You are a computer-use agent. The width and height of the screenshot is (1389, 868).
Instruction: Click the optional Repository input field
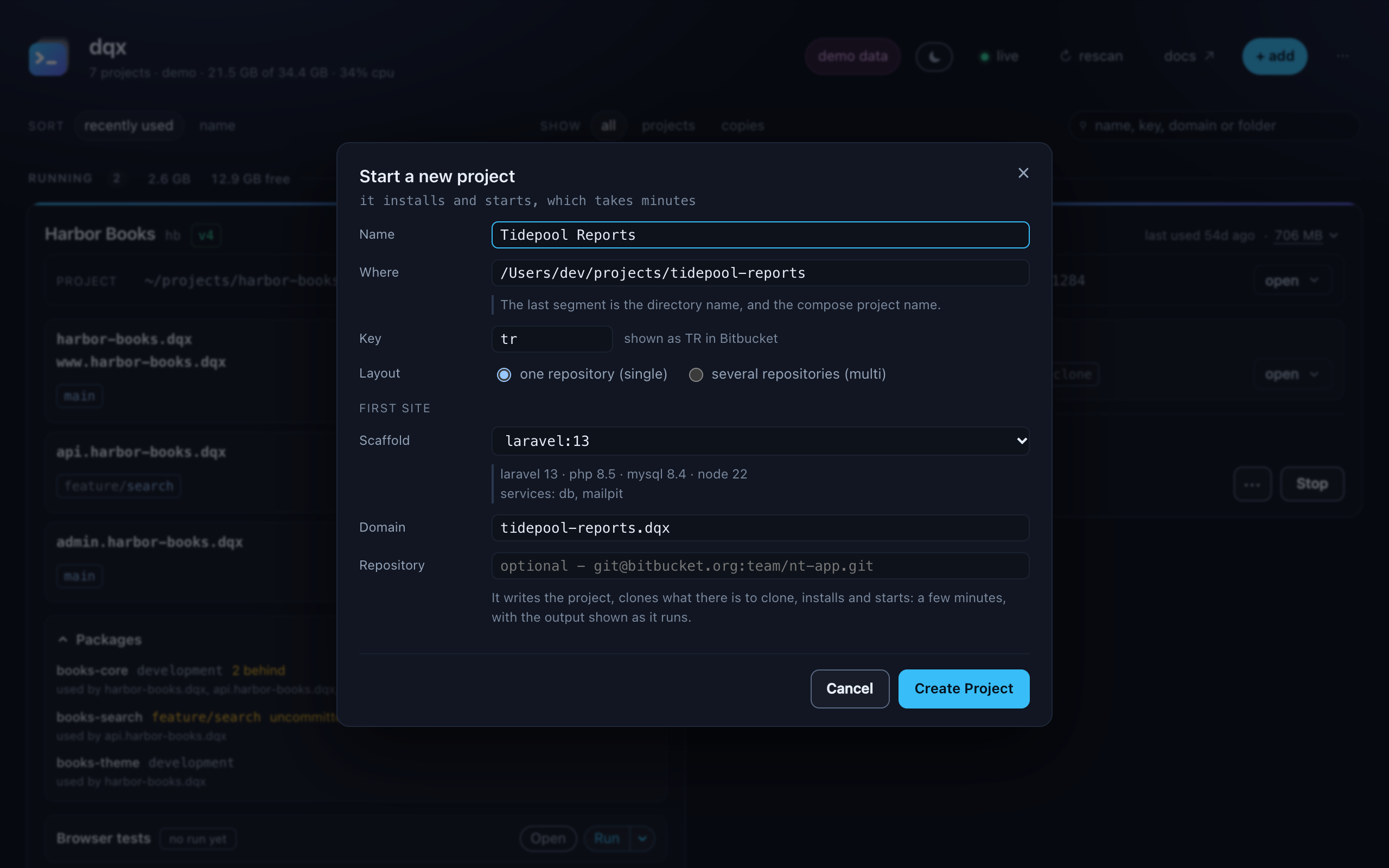pos(760,565)
